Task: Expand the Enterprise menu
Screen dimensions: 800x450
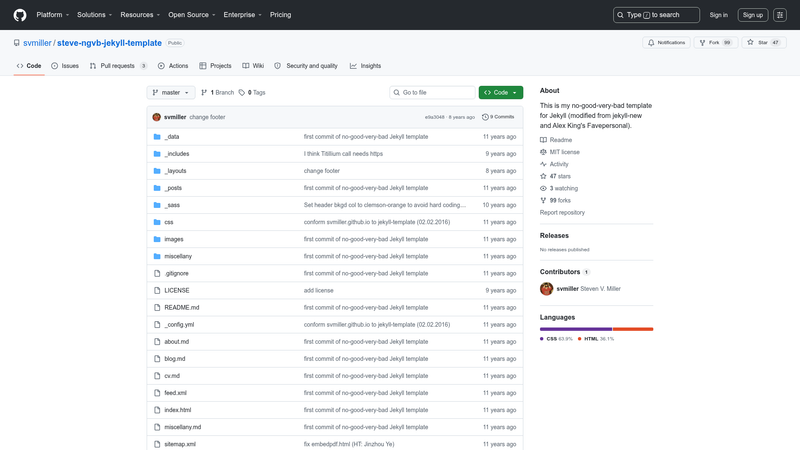Action: coord(242,15)
